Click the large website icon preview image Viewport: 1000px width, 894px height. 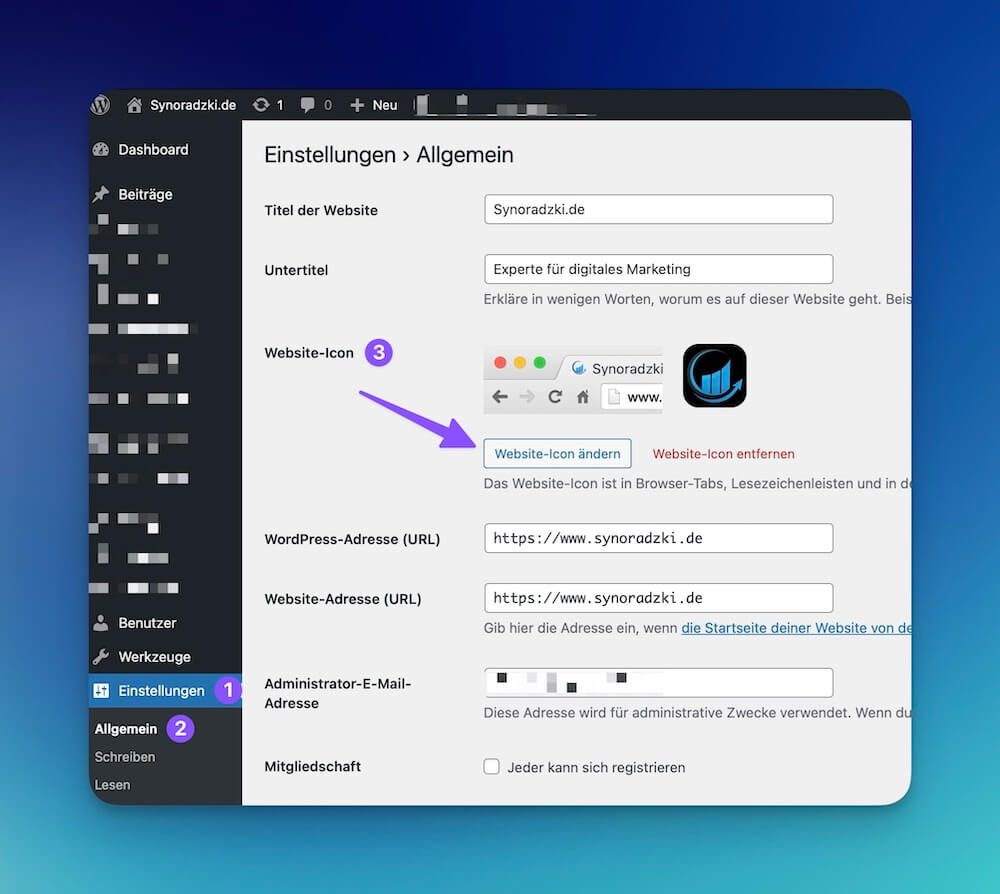[x=714, y=376]
